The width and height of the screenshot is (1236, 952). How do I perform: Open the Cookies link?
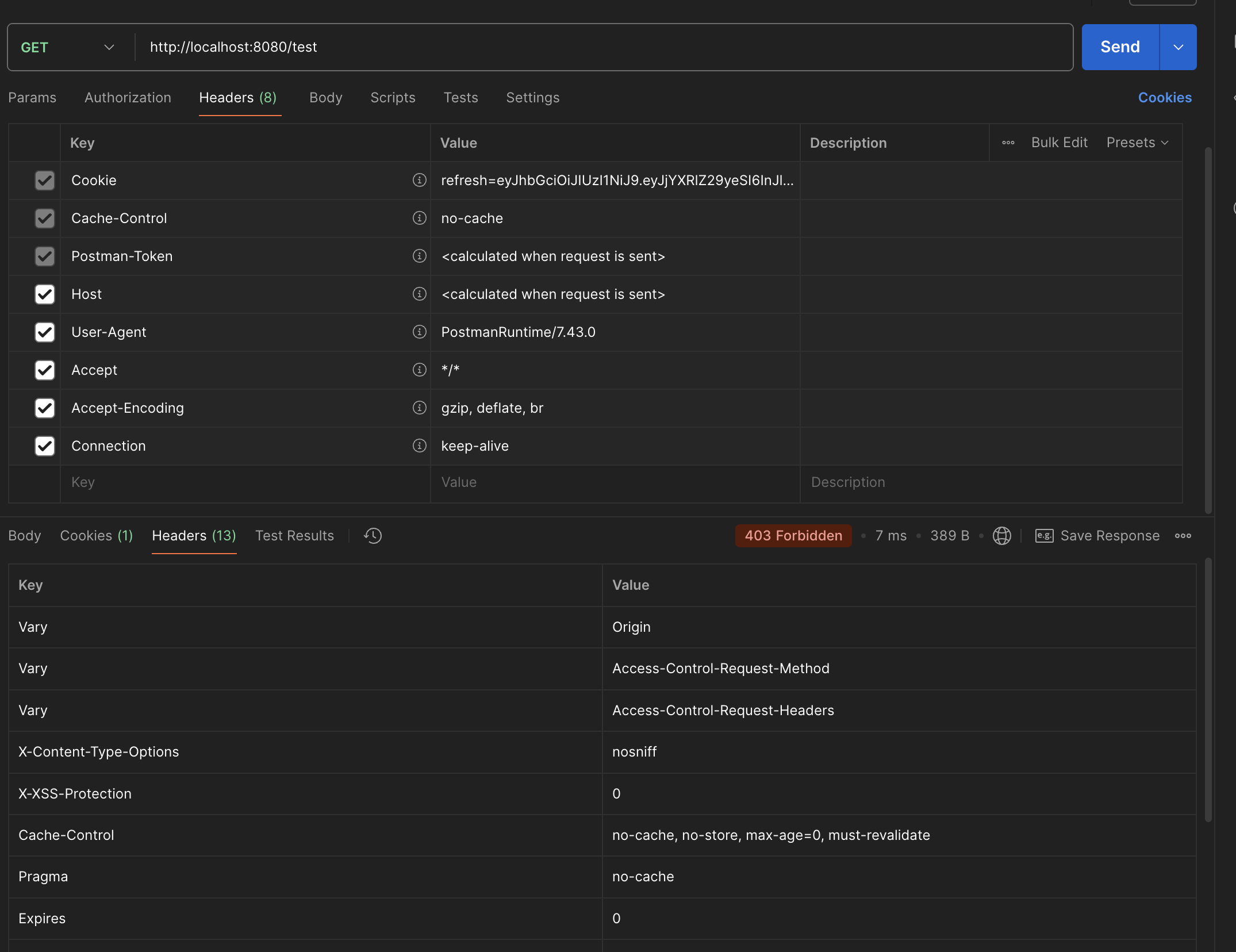tap(1165, 98)
